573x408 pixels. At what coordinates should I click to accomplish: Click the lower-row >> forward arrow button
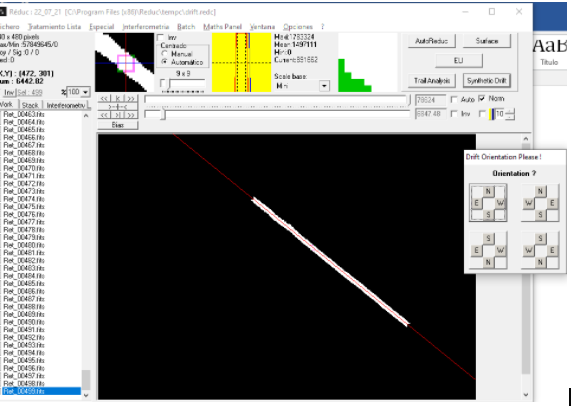pos(131,115)
